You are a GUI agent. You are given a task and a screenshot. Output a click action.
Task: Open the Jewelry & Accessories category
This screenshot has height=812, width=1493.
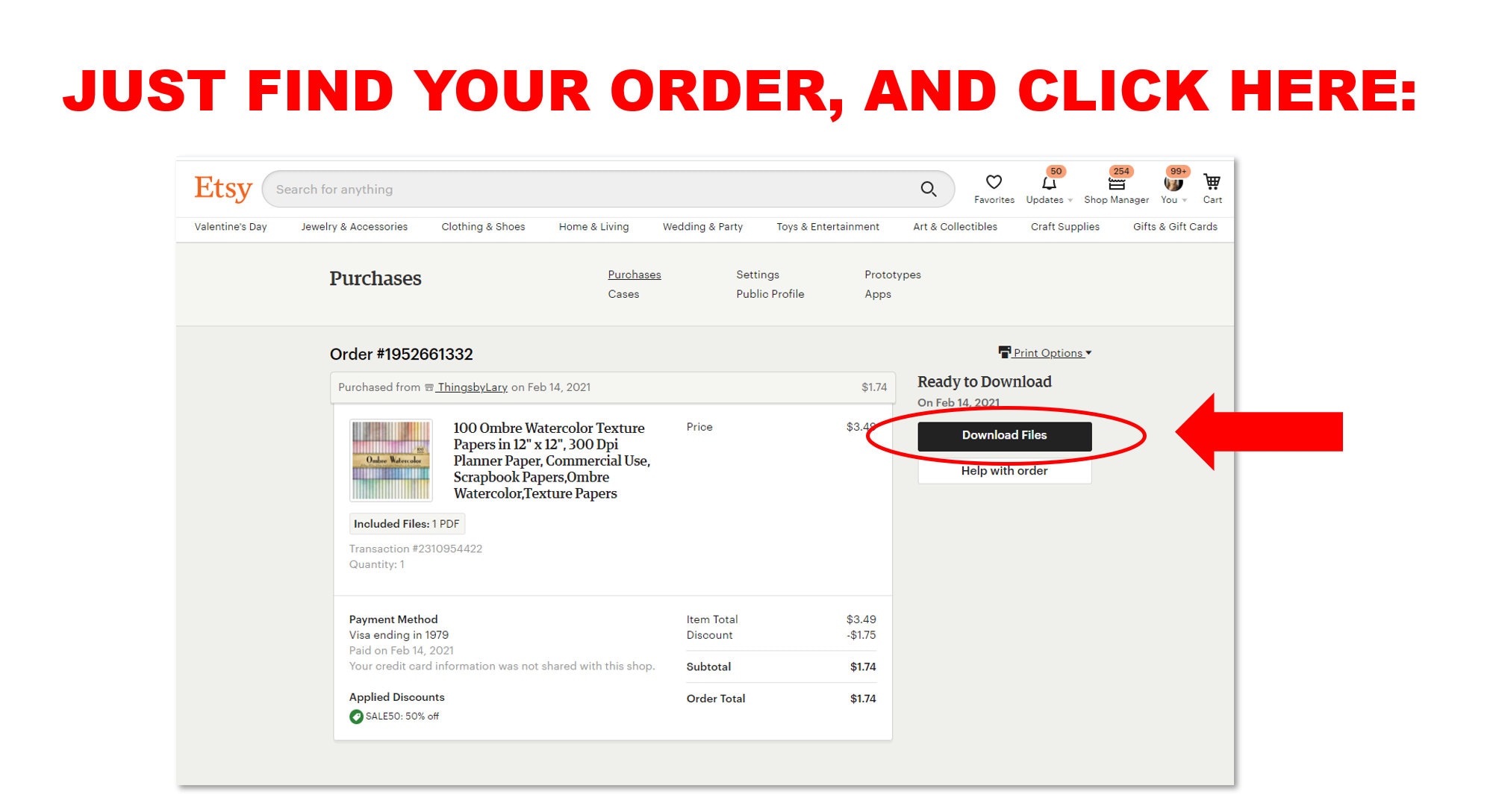354,227
